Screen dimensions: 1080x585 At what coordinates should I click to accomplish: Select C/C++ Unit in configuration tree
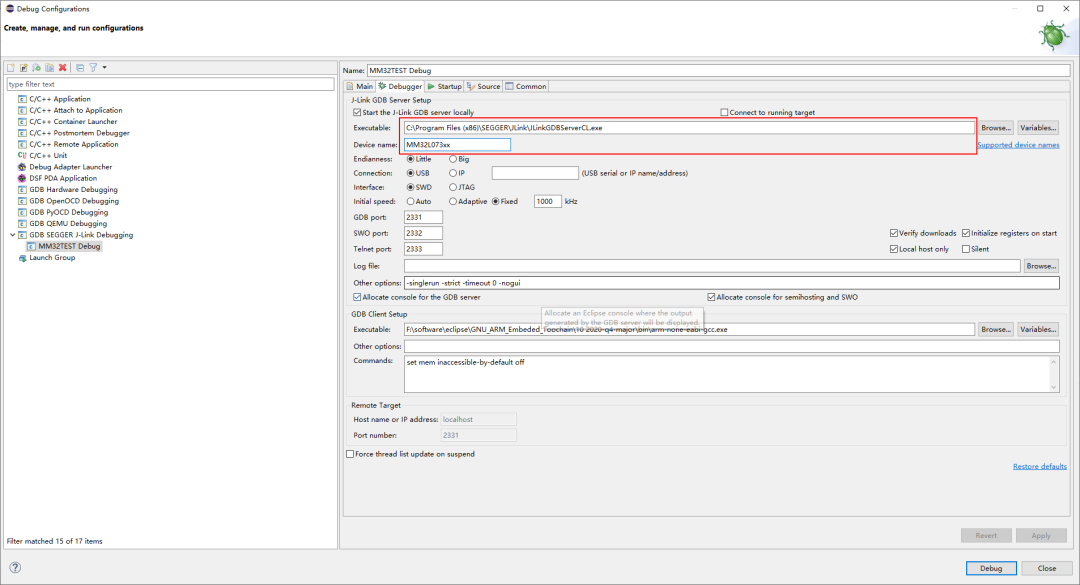pyautogui.click(x=48, y=156)
